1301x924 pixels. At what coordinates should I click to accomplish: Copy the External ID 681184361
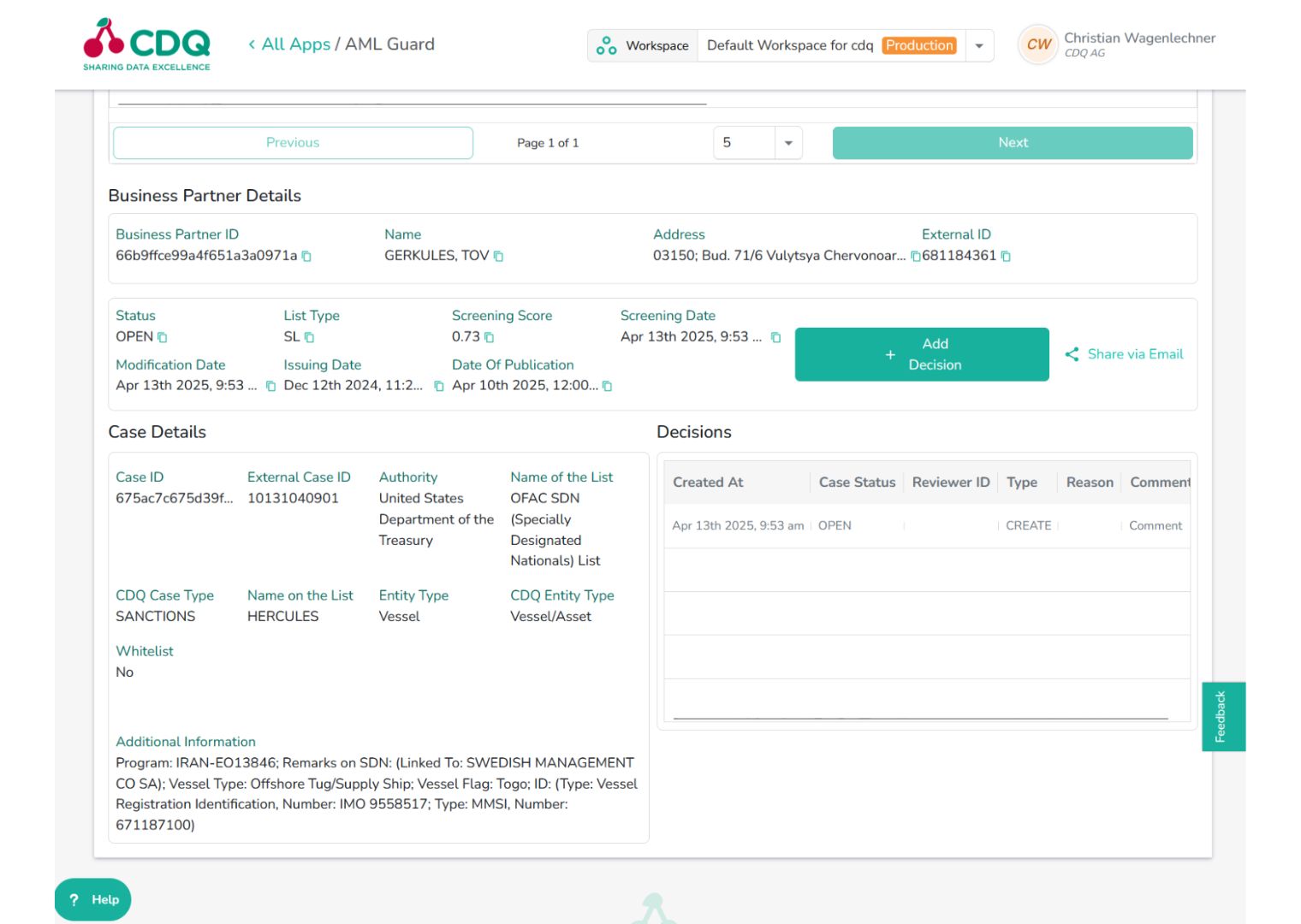1004,256
